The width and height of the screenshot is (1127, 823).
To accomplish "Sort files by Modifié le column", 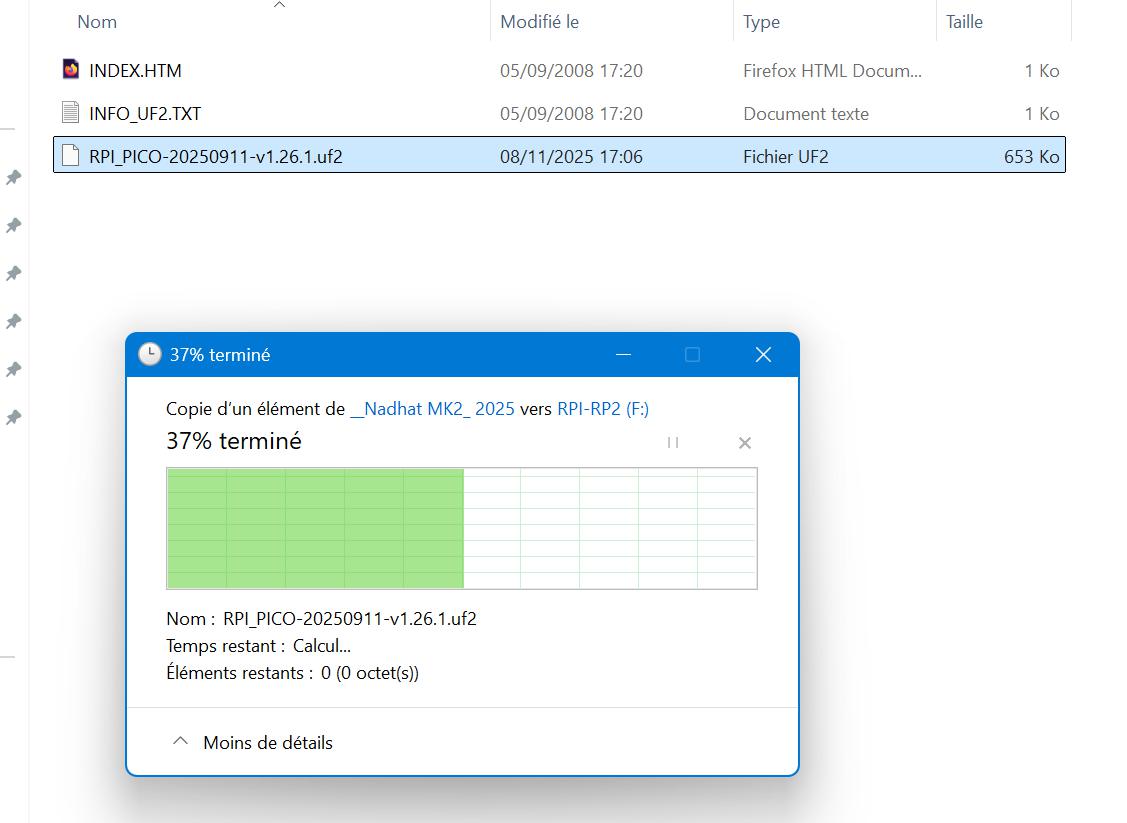I will pyautogui.click(x=539, y=21).
